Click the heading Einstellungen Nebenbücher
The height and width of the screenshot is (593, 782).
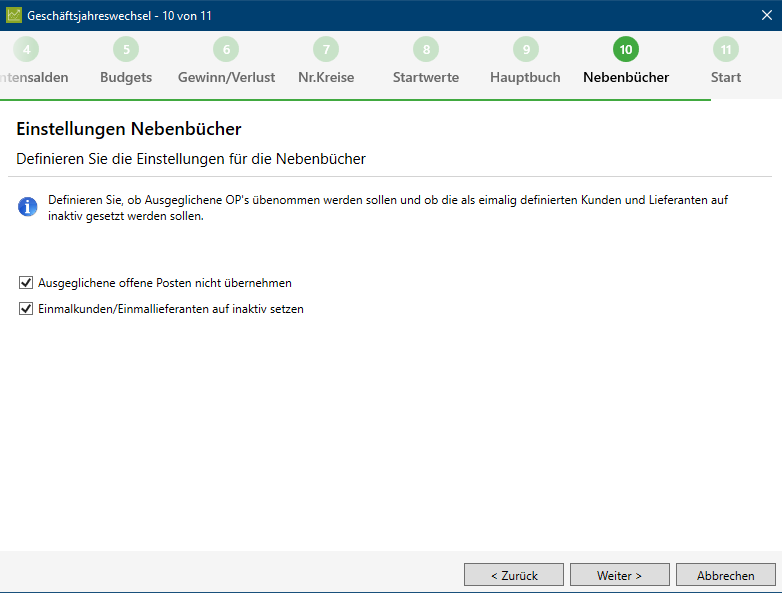129,129
